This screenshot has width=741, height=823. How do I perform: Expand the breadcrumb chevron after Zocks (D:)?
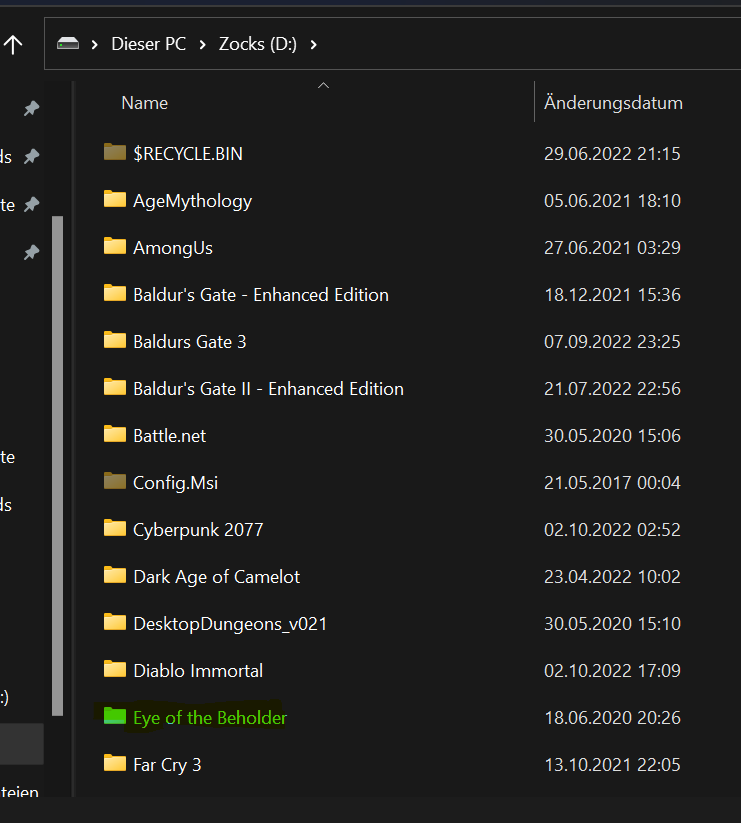pos(313,44)
